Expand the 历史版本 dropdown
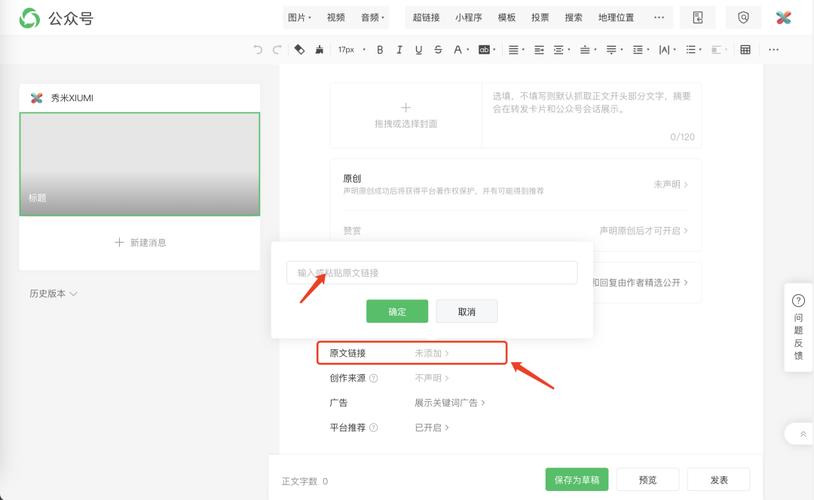Image resolution: width=814 pixels, height=500 pixels. click(x=53, y=293)
